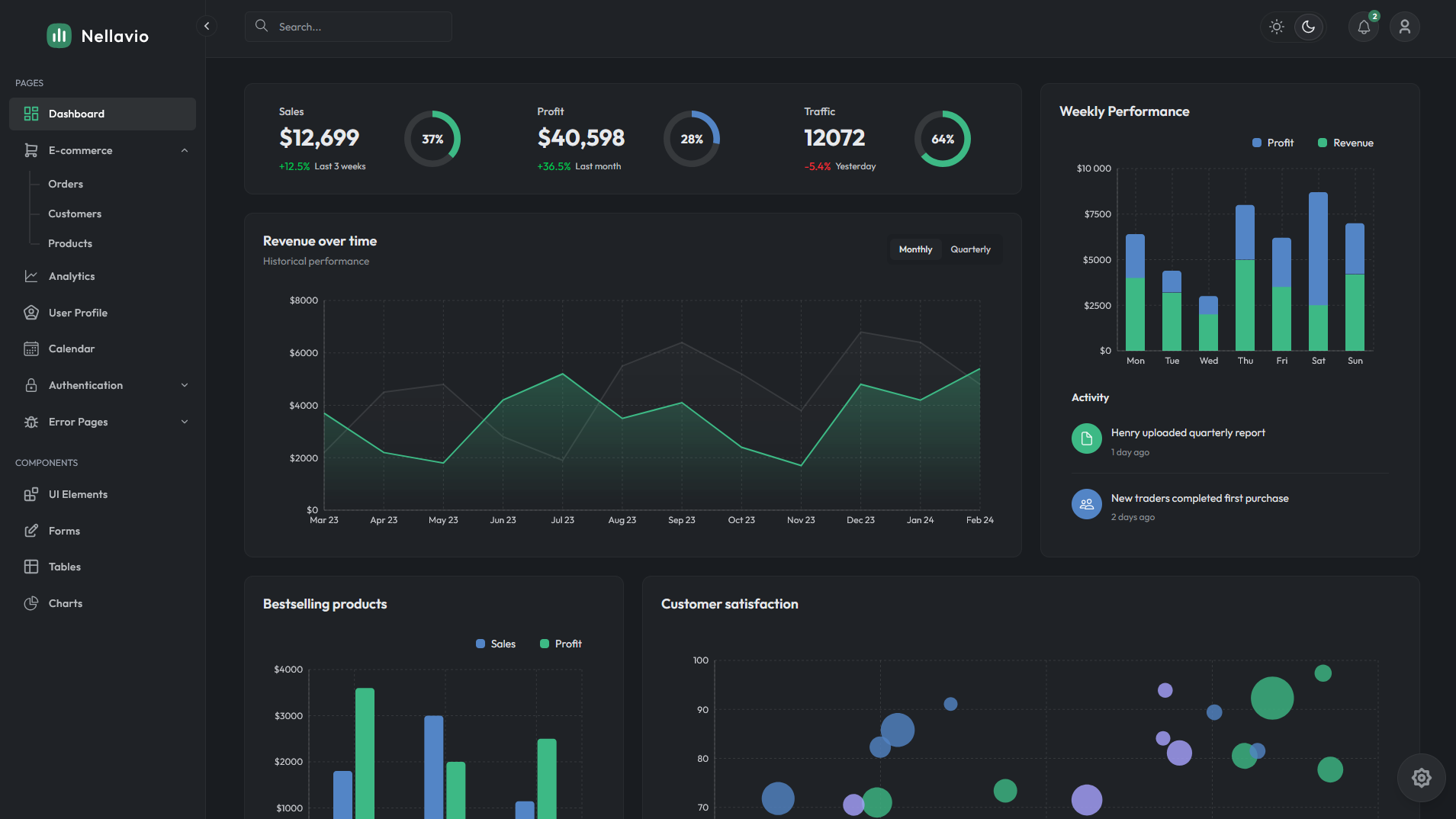The width and height of the screenshot is (1456, 819).
Task: Open the user account avatar icon
Action: point(1404,27)
